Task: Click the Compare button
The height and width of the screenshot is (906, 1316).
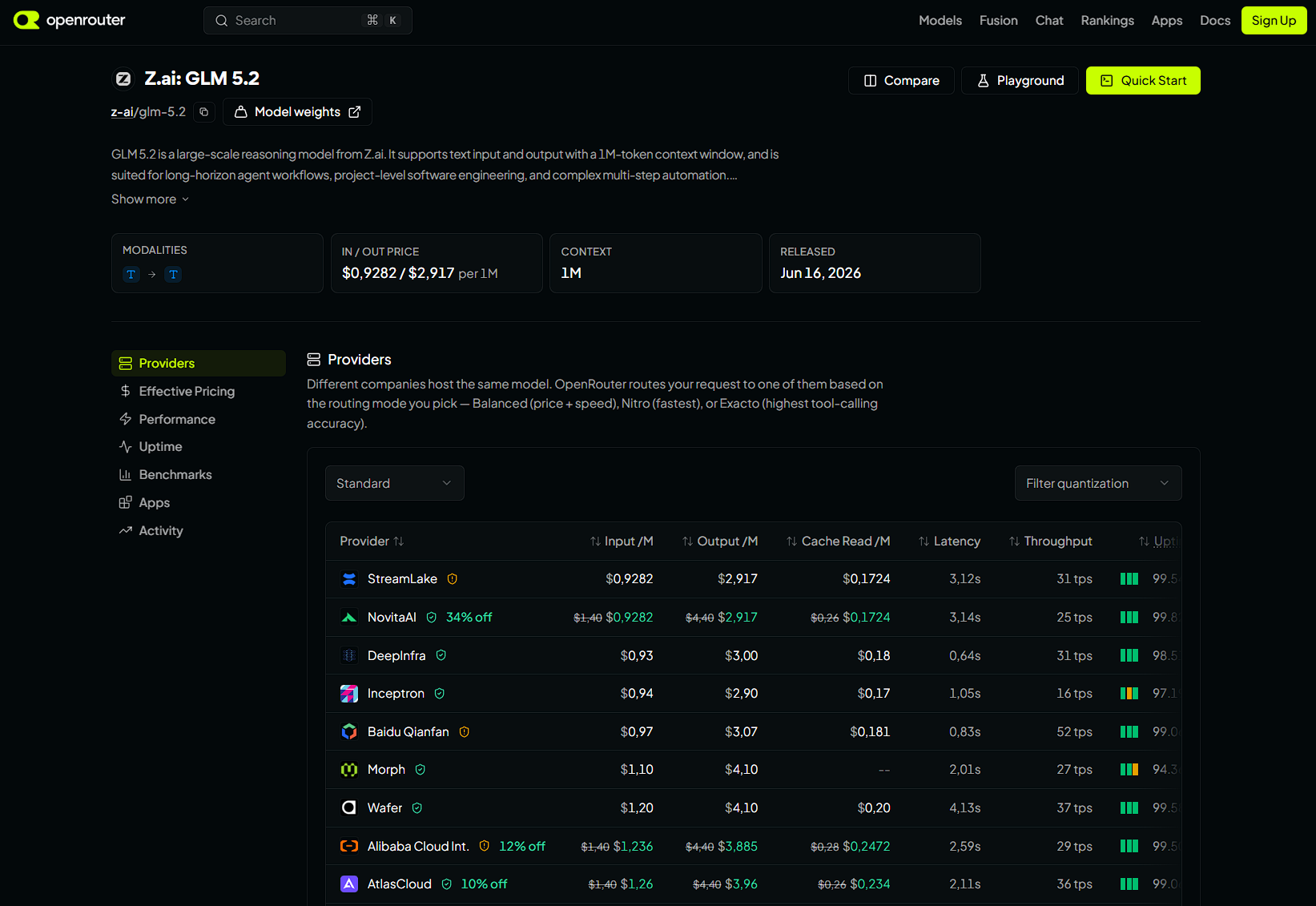Action: tap(901, 81)
